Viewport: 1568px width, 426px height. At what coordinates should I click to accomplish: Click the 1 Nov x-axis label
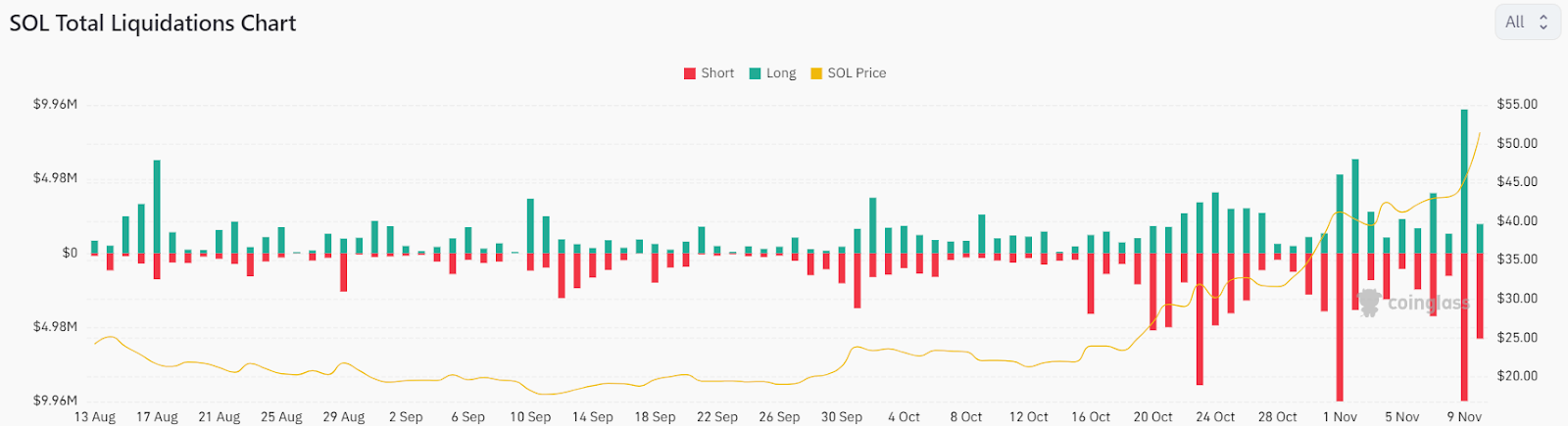tap(1340, 417)
